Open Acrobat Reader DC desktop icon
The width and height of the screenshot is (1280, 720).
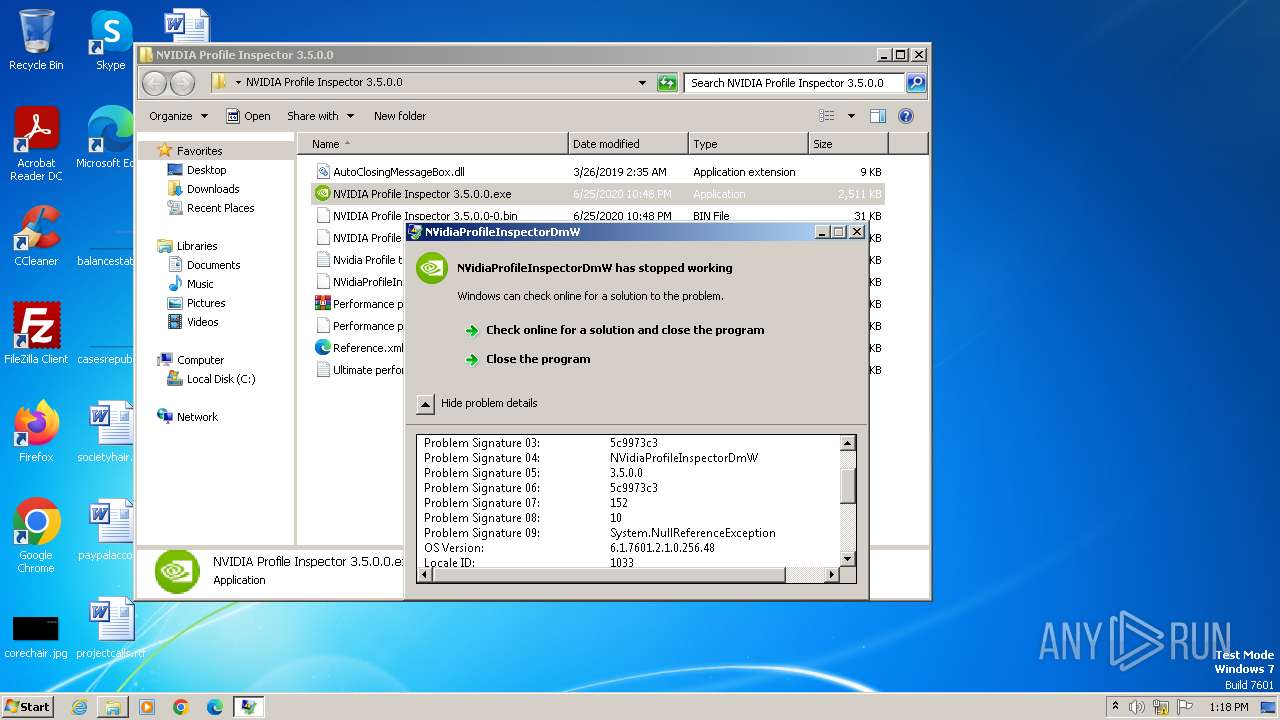coord(36,144)
